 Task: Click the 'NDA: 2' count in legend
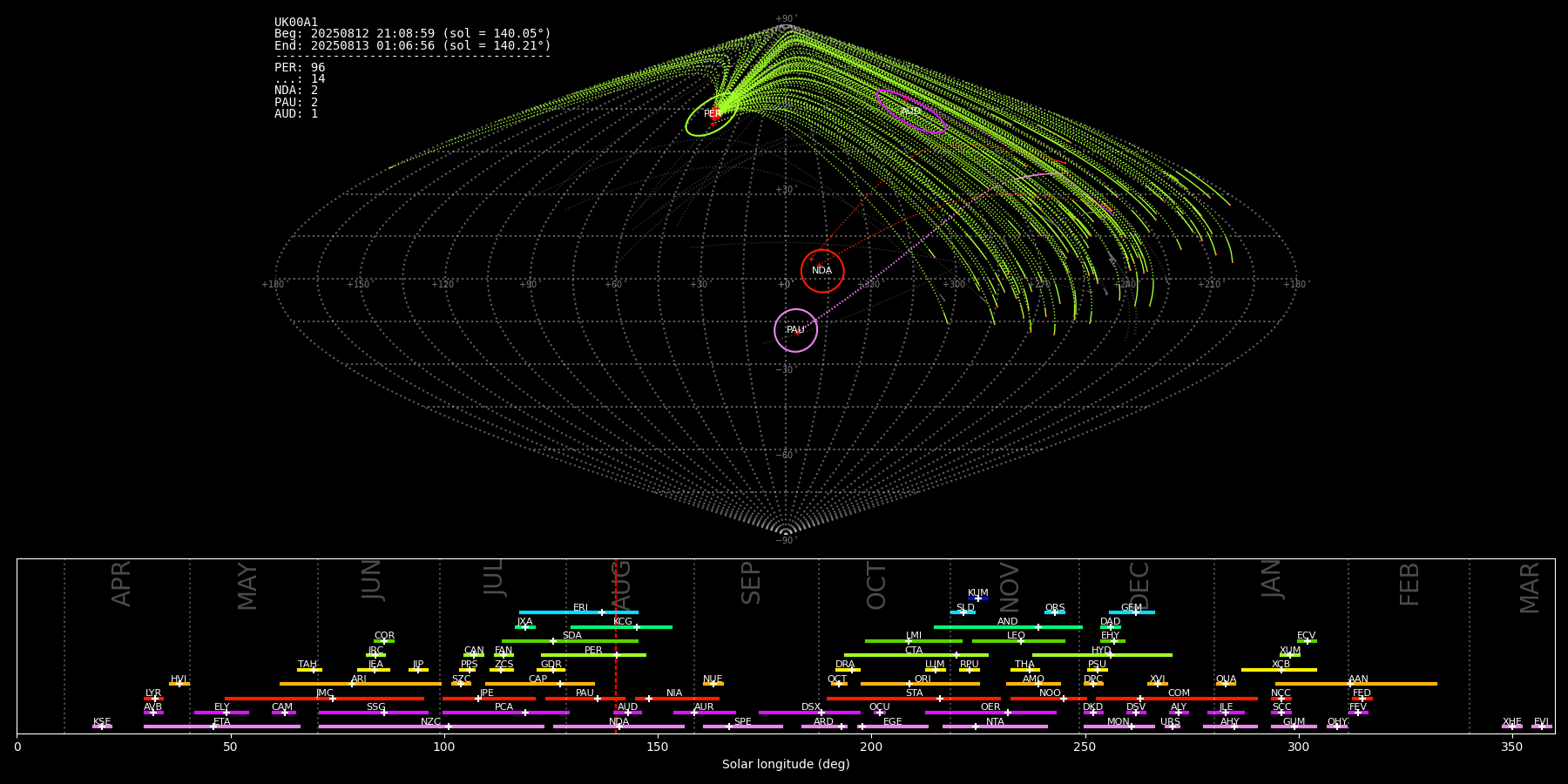296,91
